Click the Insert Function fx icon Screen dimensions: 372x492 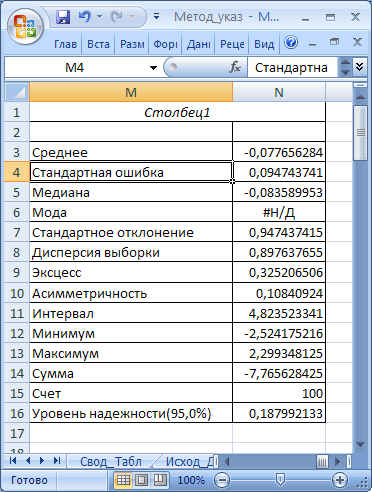coord(235,68)
